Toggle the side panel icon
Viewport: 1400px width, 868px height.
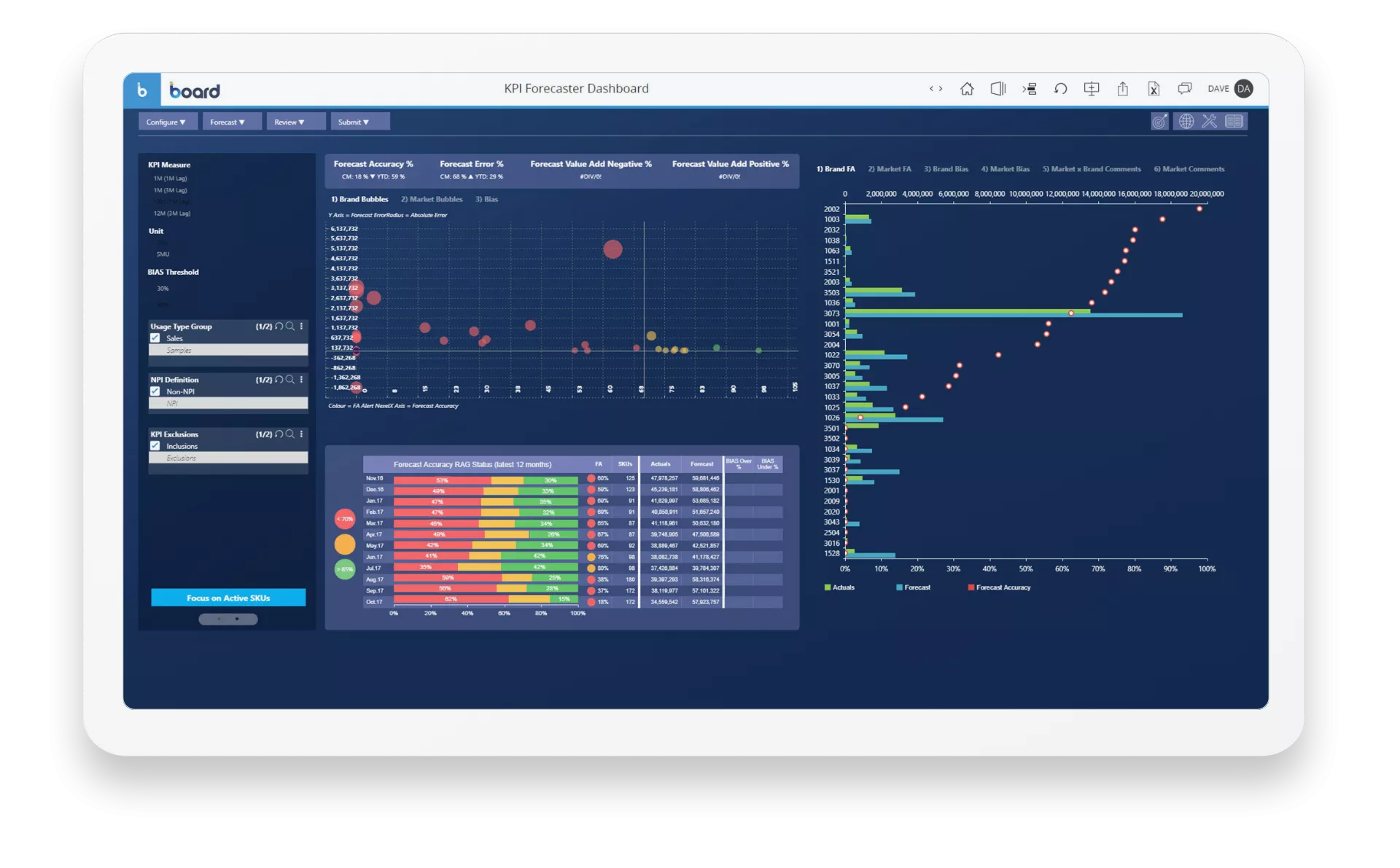997,89
